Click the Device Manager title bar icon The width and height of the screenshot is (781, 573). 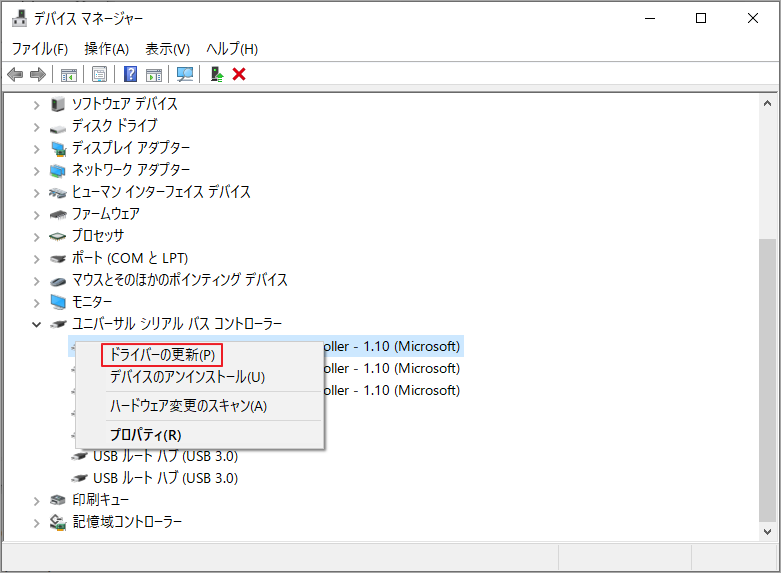(19, 18)
